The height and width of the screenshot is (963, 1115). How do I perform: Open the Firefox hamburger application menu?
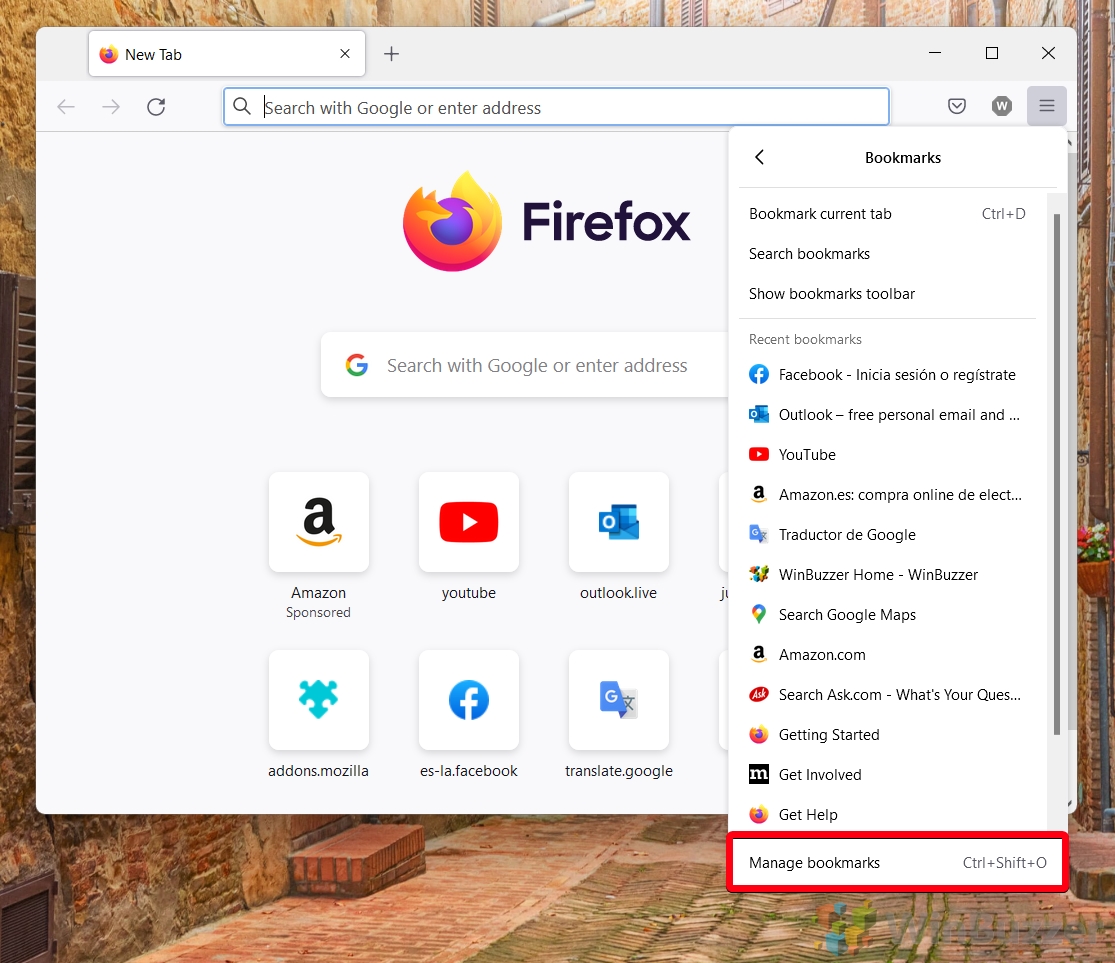pyautogui.click(x=1046, y=106)
